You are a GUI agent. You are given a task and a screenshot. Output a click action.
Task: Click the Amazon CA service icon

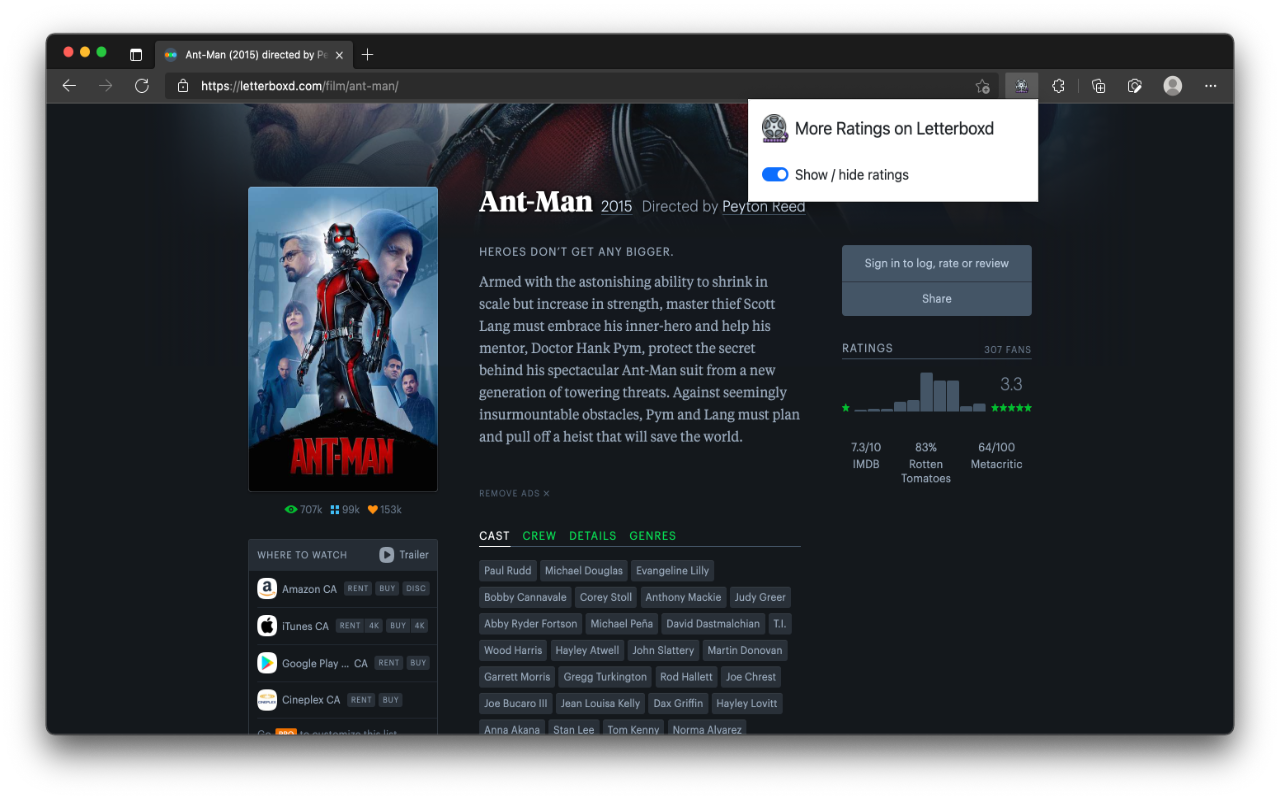267,589
